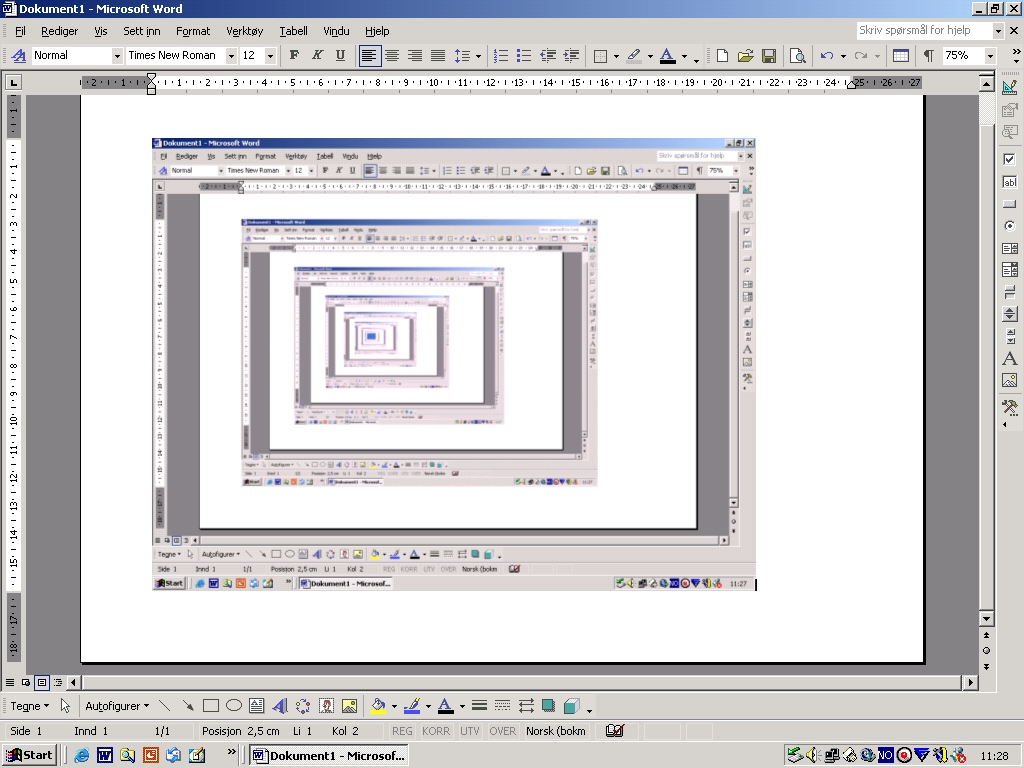Click Norsk (bokm language indicator

556,731
